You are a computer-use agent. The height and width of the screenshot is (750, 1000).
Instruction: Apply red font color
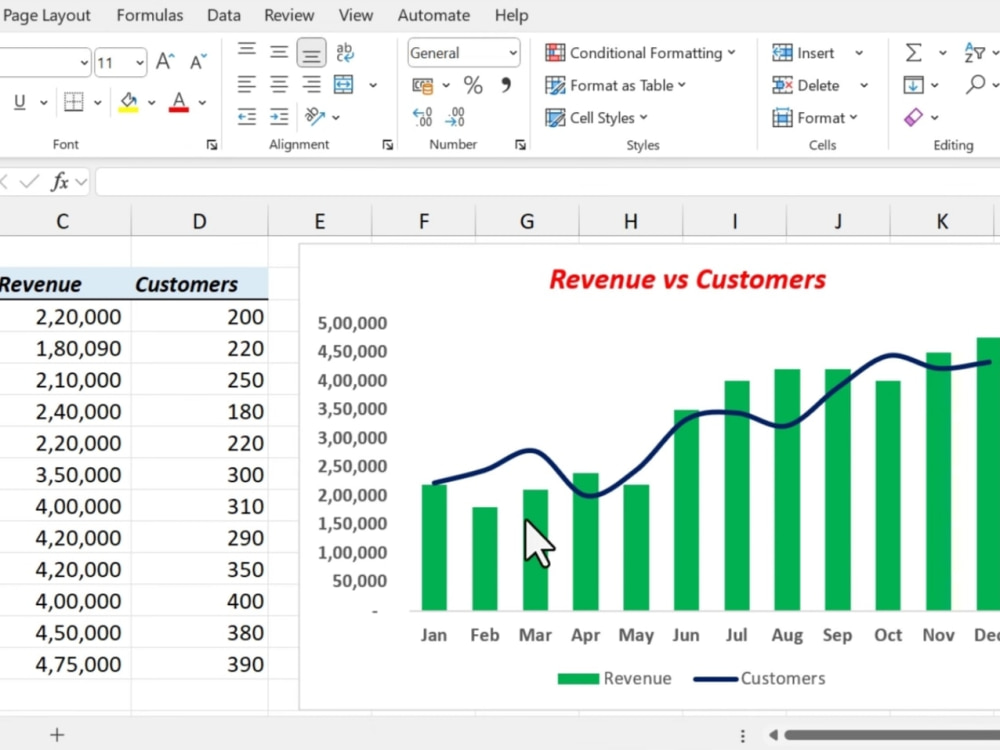click(179, 102)
